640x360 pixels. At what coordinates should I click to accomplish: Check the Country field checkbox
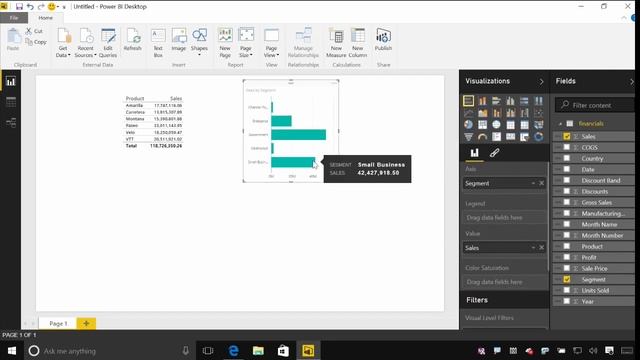click(x=567, y=158)
